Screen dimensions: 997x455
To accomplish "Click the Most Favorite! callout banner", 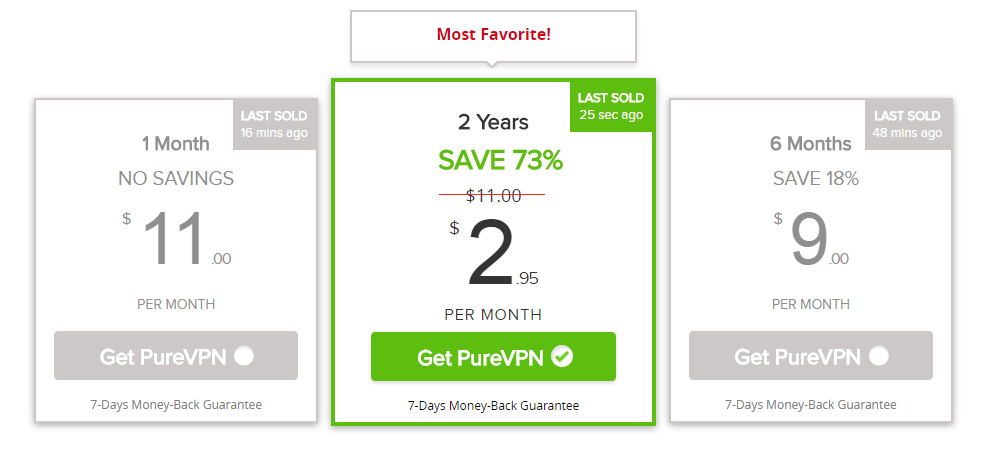I will 493,36.
